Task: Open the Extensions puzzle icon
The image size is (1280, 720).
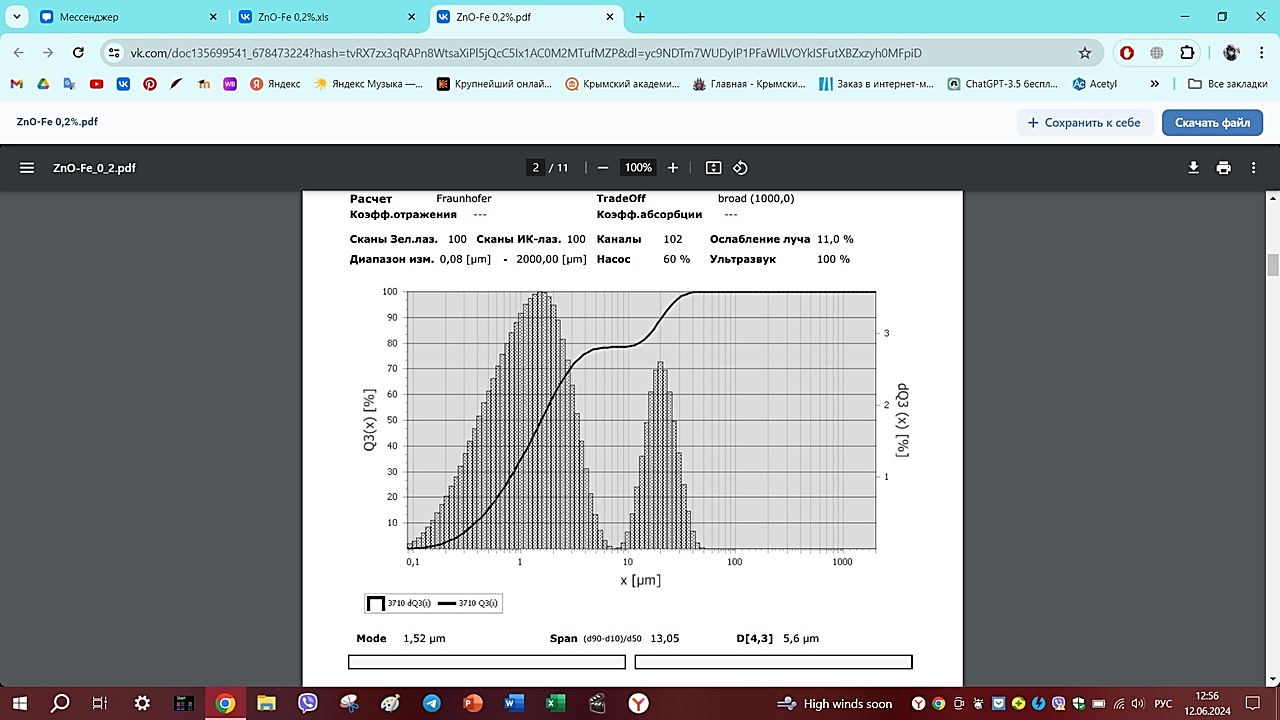Action: click(1188, 53)
